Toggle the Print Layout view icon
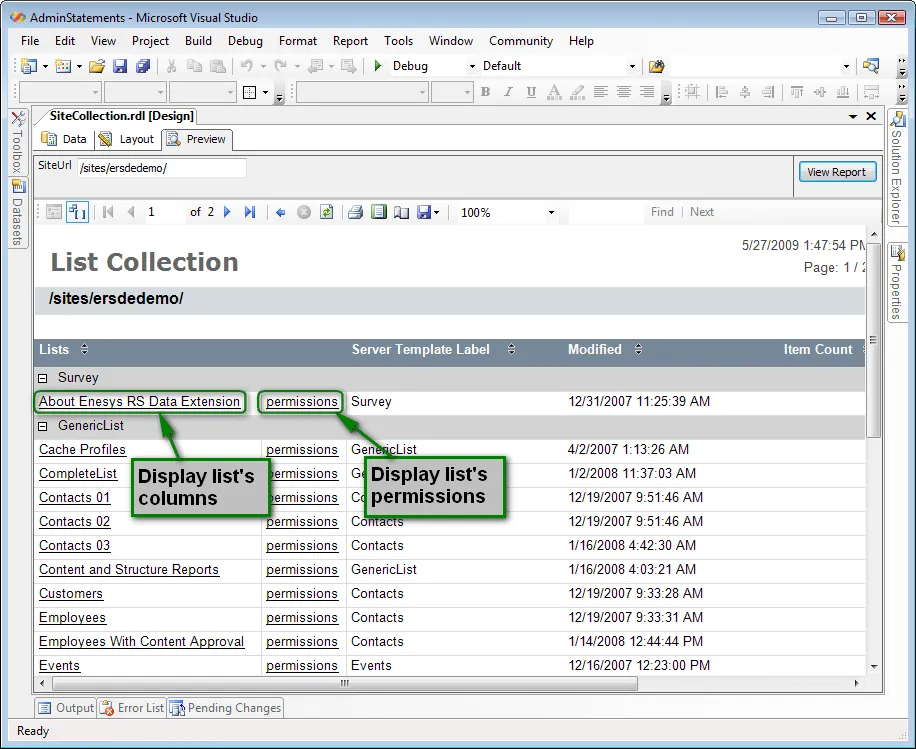The height and width of the screenshot is (749, 916). pyautogui.click(x=378, y=212)
